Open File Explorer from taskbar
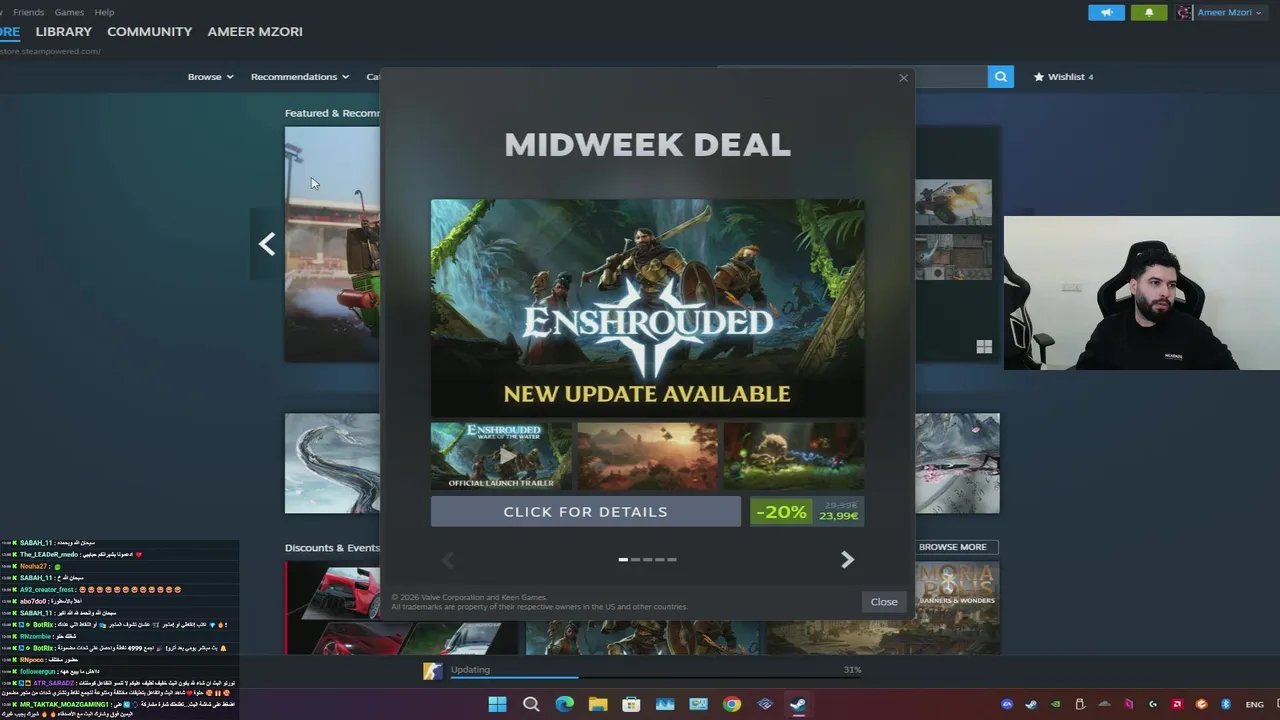The width and height of the screenshot is (1280, 720). coord(598,704)
